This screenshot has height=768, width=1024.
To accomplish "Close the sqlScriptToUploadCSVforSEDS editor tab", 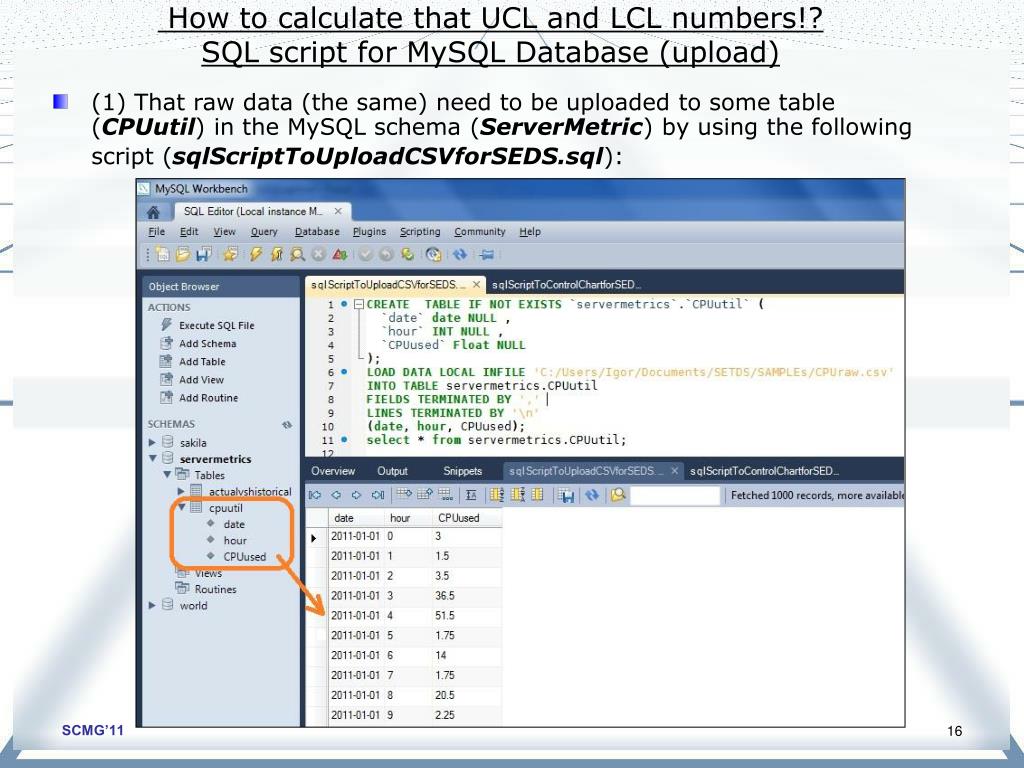I will pyautogui.click(x=477, y=285).
